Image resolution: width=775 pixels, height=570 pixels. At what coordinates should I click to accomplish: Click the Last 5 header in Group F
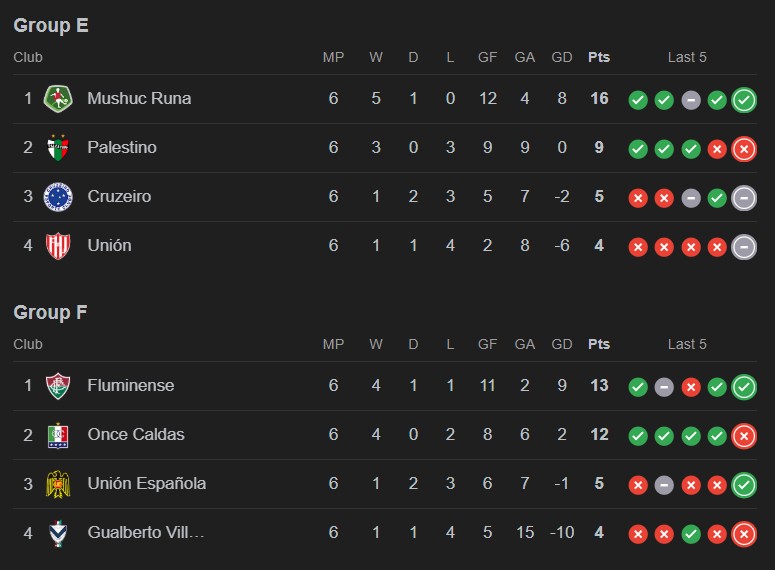pyautogui.click(x=687, y=345)
